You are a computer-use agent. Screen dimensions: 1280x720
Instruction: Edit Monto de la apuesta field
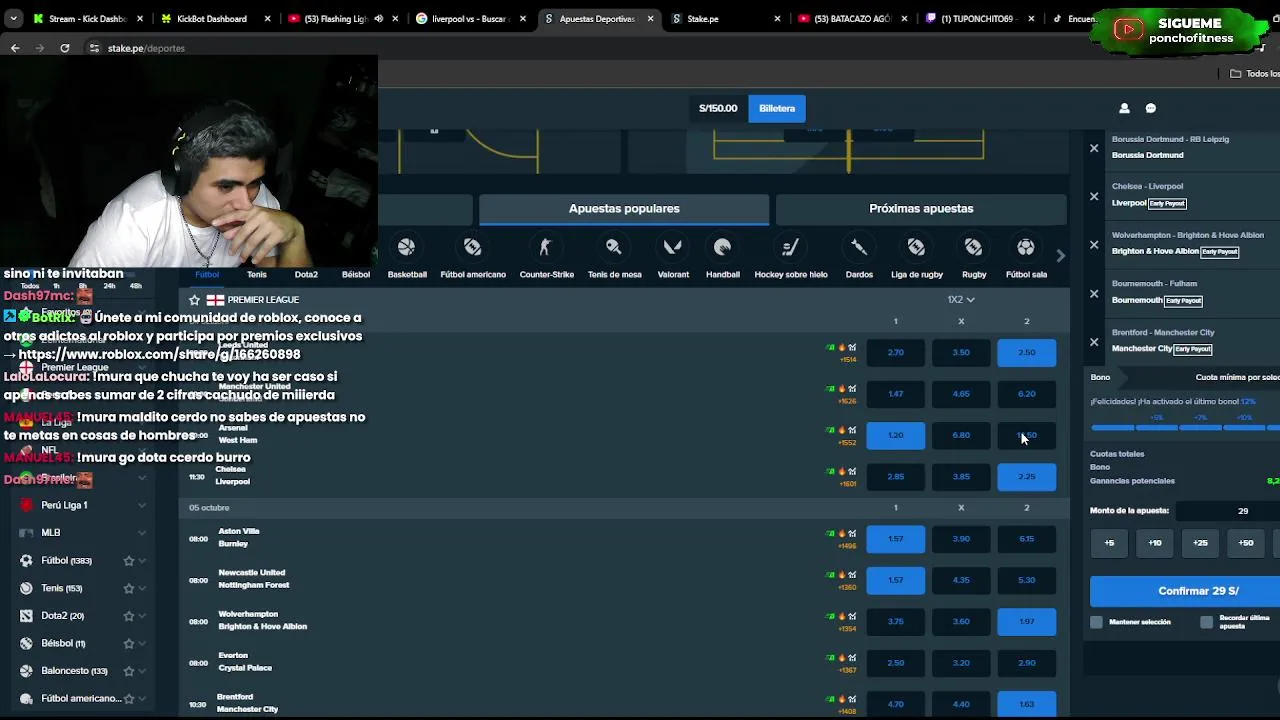[1228, 511]
